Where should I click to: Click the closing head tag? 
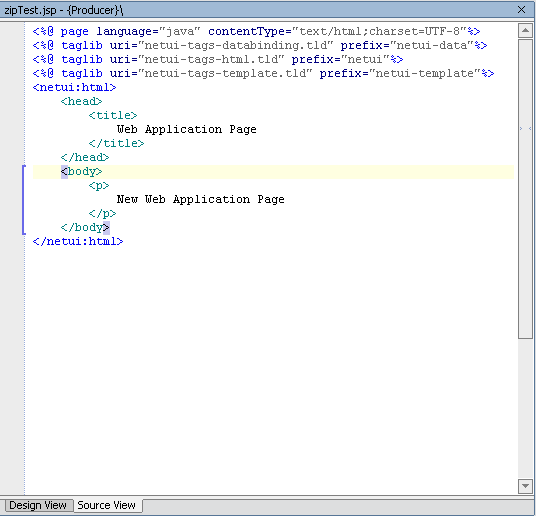(85, 158)
